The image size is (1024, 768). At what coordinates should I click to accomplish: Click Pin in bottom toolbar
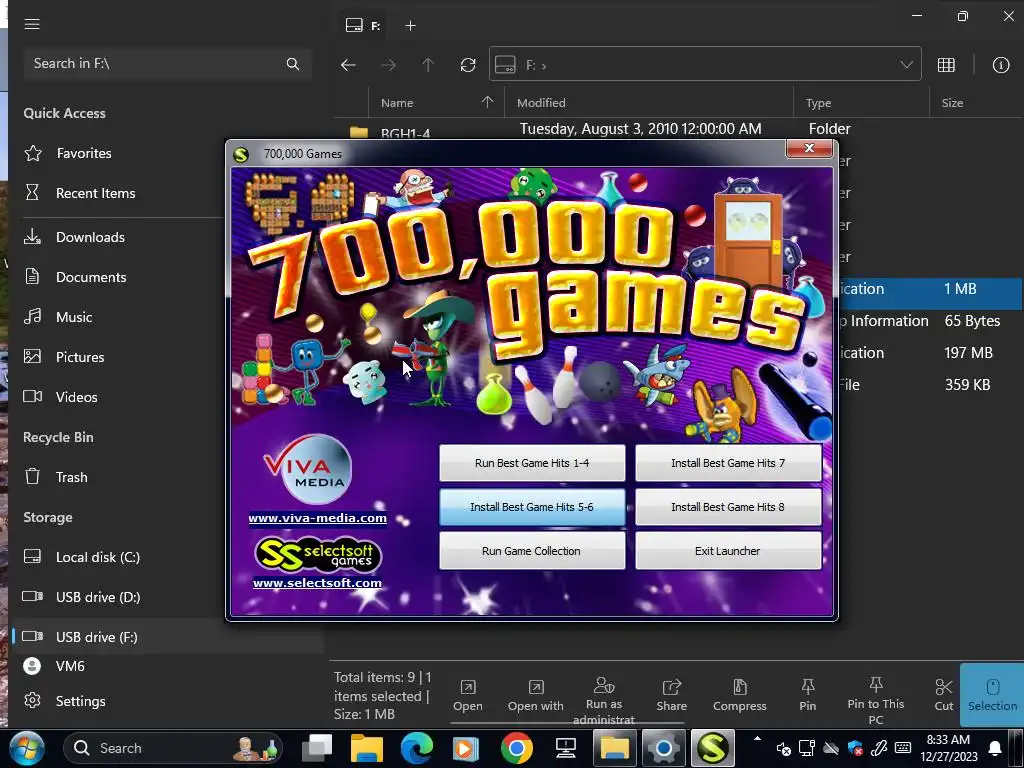(807, 696)
